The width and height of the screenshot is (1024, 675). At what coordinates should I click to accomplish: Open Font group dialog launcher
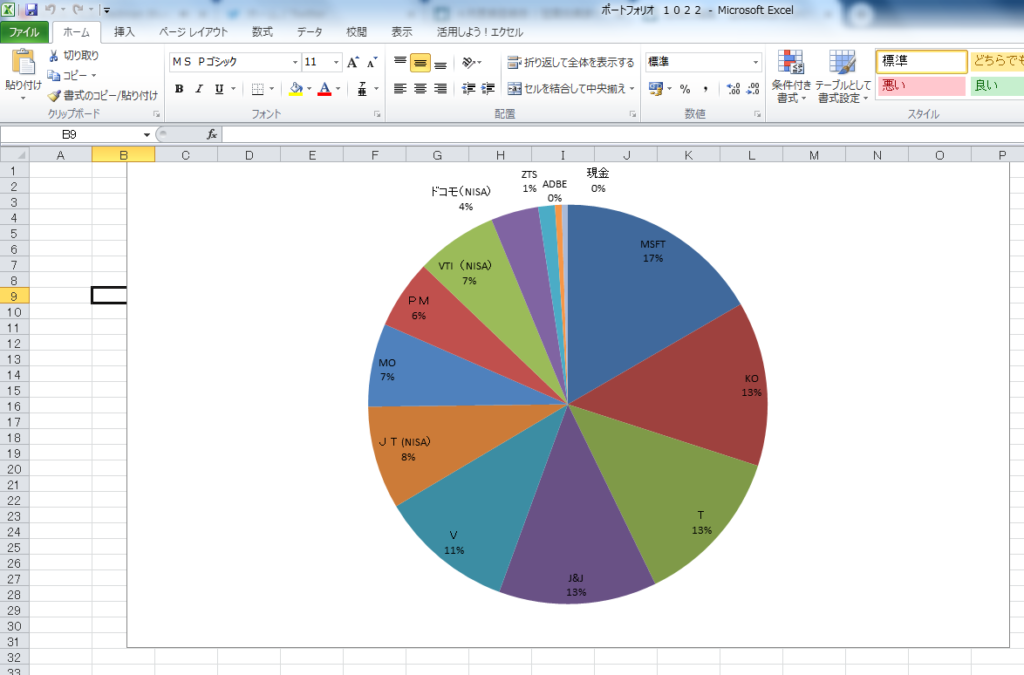[x=377, y=114]
